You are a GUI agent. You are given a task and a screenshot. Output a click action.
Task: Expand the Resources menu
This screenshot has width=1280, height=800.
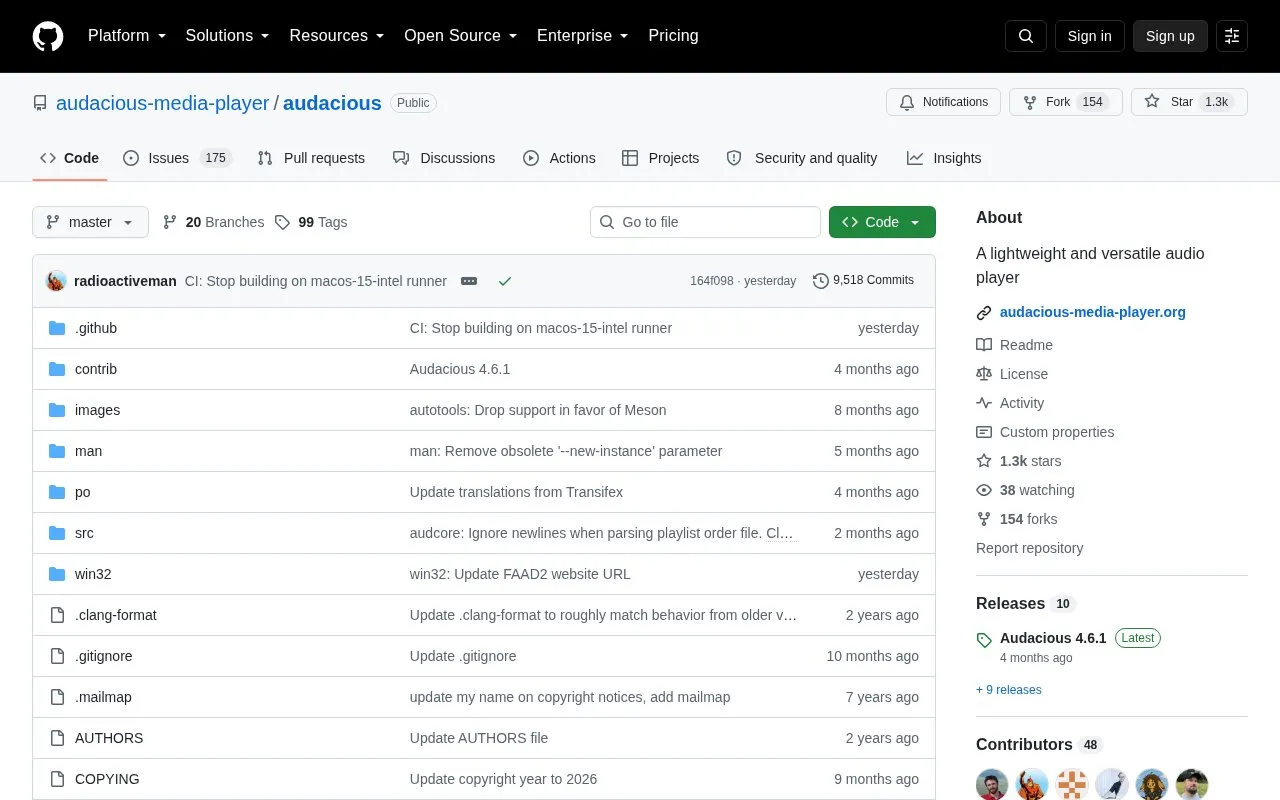(337, 36)
